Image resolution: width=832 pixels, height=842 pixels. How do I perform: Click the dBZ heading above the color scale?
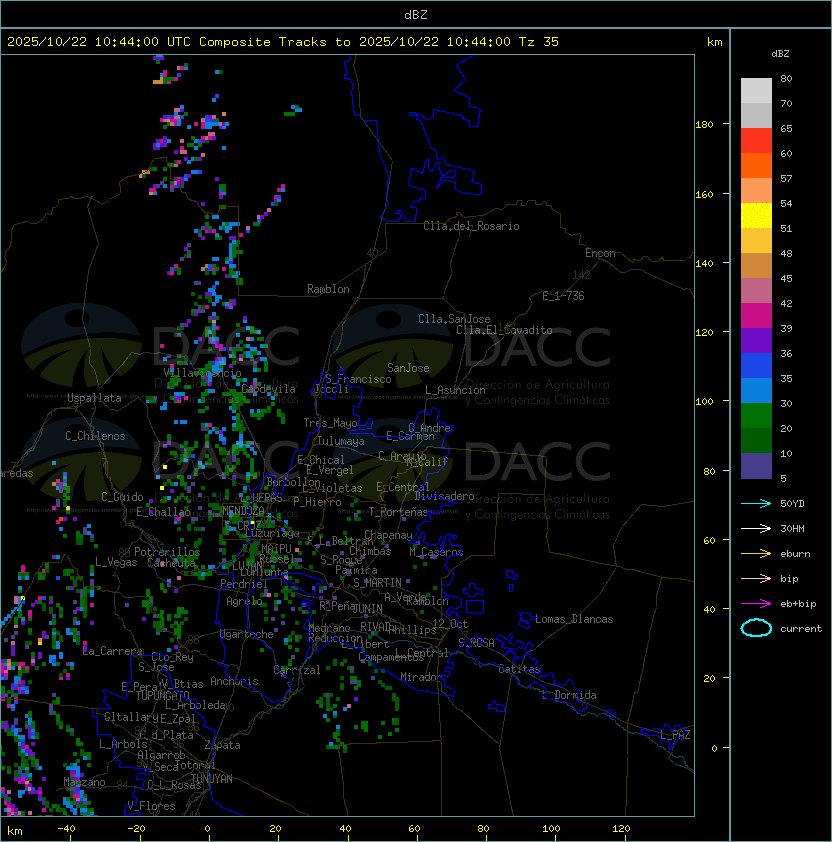pos(780,54)
